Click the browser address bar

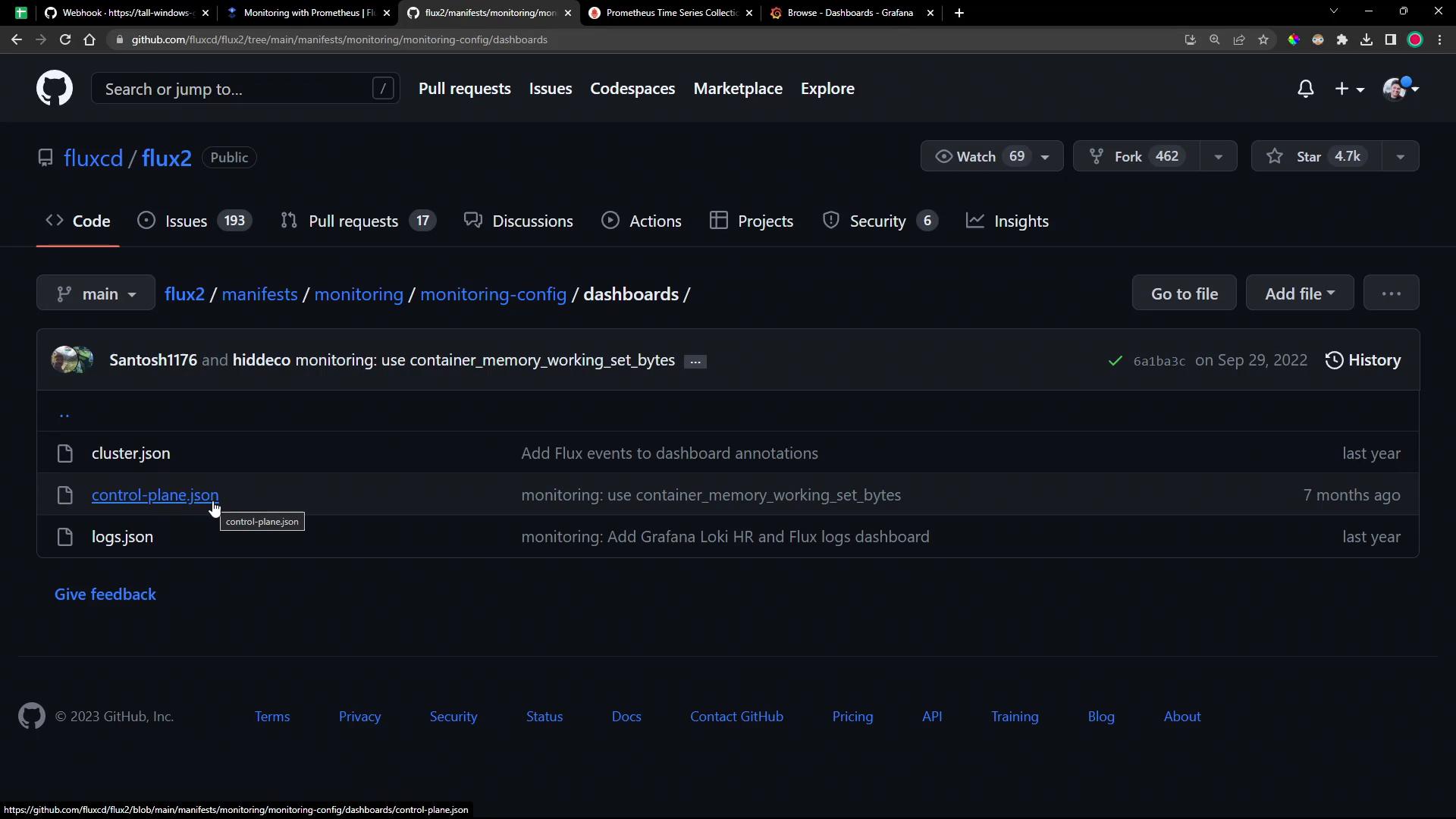tap(645, 39)
